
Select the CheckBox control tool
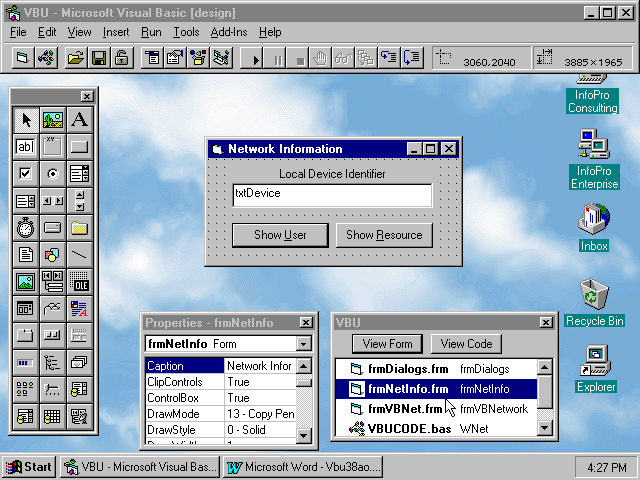(x=25, y=174)
